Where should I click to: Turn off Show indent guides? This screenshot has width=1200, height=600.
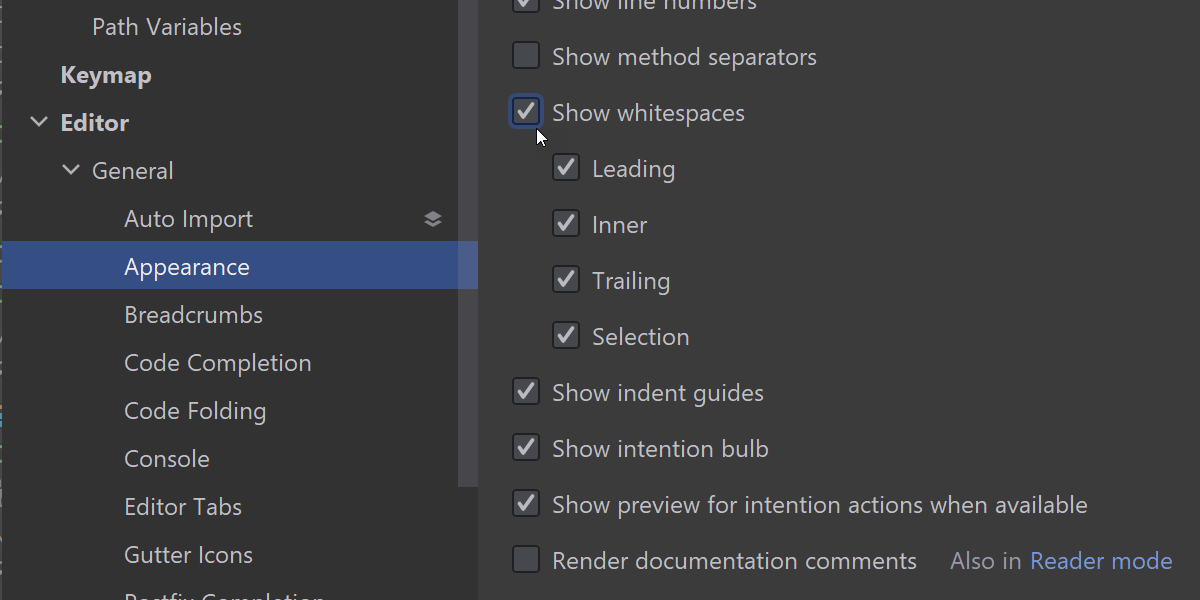[x=526, y=392]
